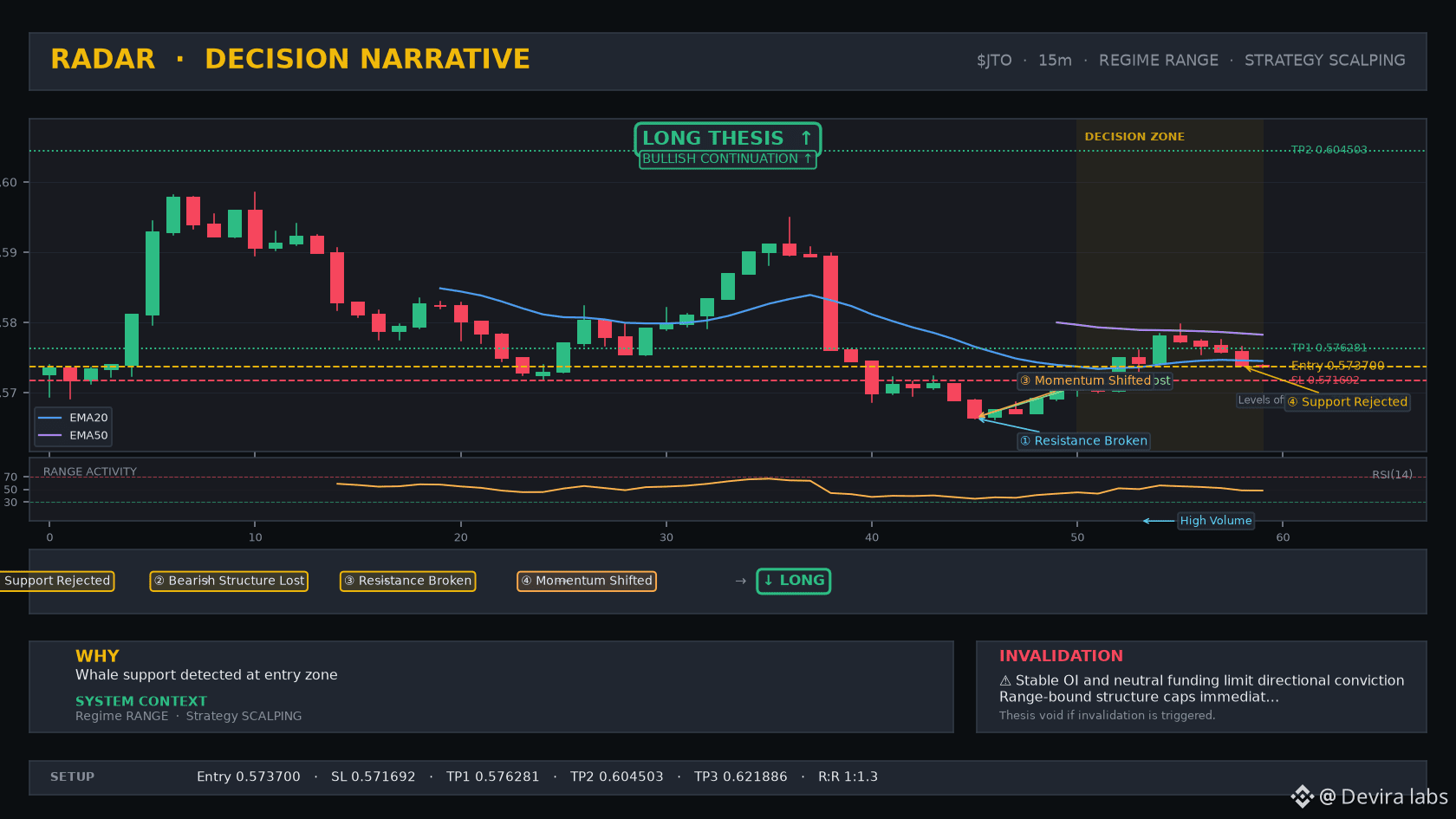Click the Resistance Broken chart annotation
The height and width of the screenshot is (819, 1456).
[1083, 441]
